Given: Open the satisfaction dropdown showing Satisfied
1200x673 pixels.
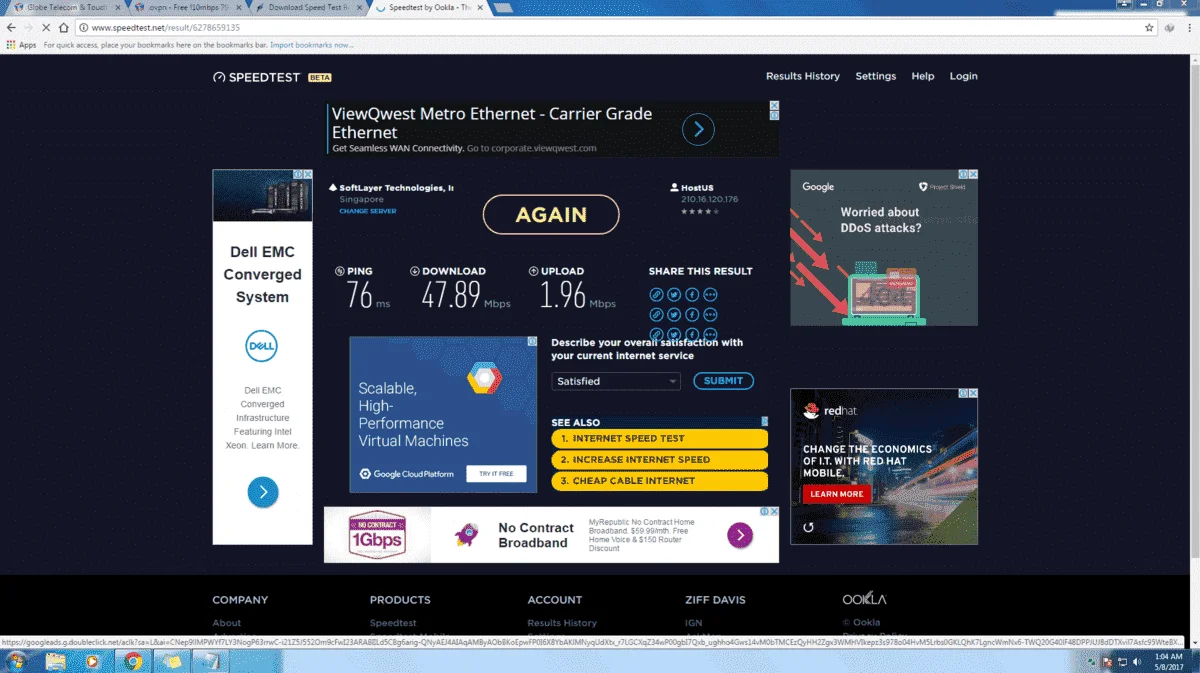Looking at the screenshot, I should [616, 381].
